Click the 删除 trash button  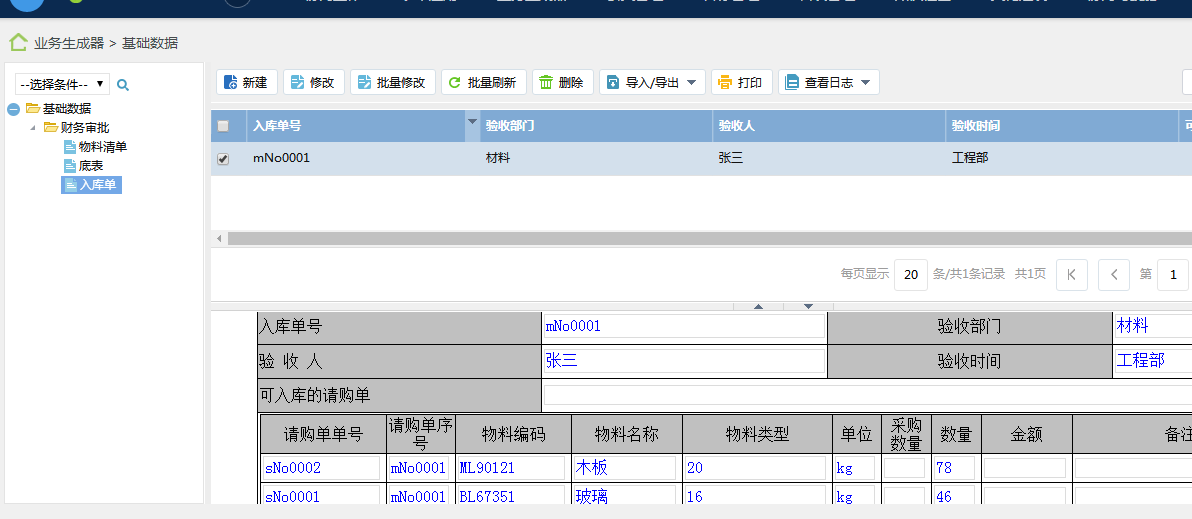coord(562,83)
